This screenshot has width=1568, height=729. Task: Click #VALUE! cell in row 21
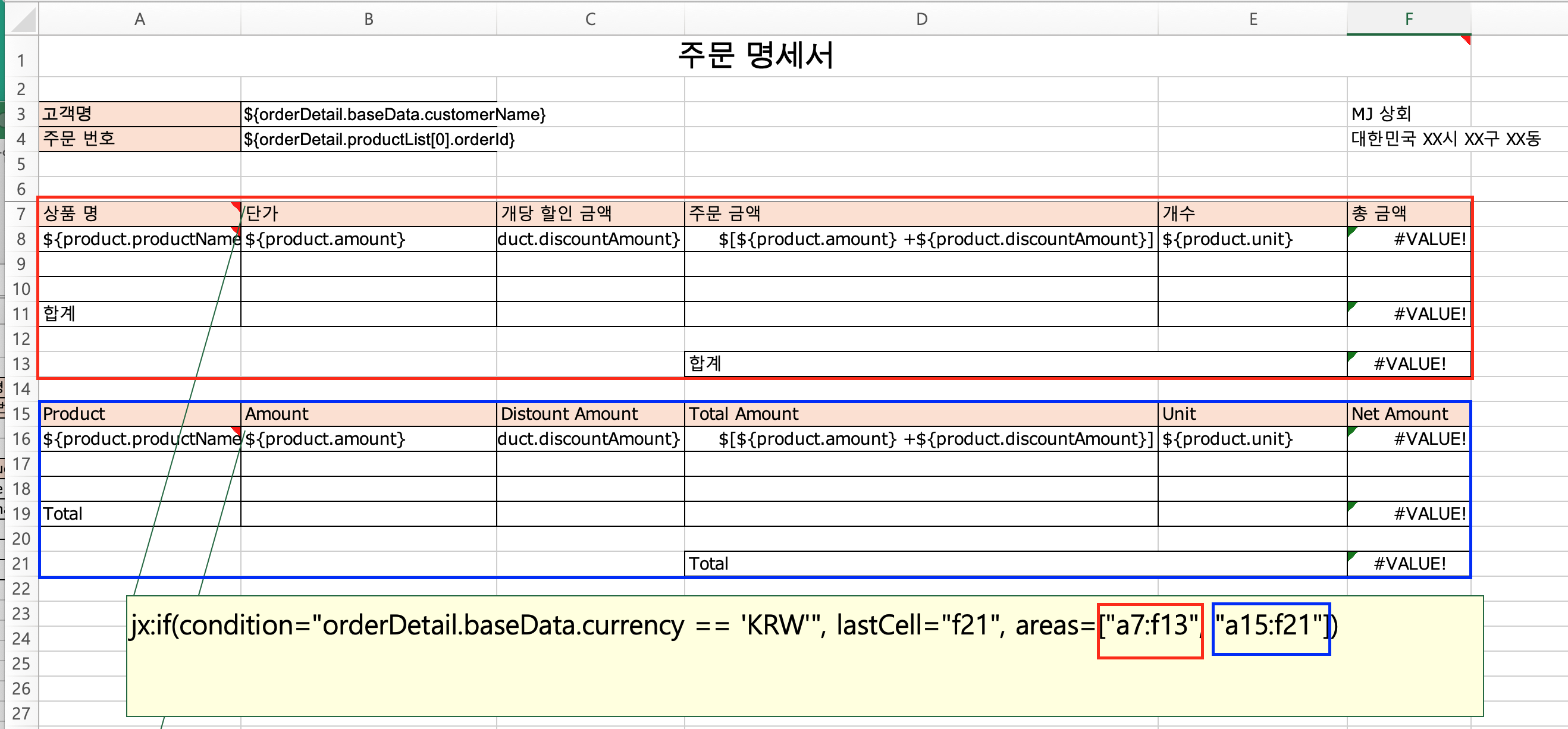click(x=1409, y=564)
